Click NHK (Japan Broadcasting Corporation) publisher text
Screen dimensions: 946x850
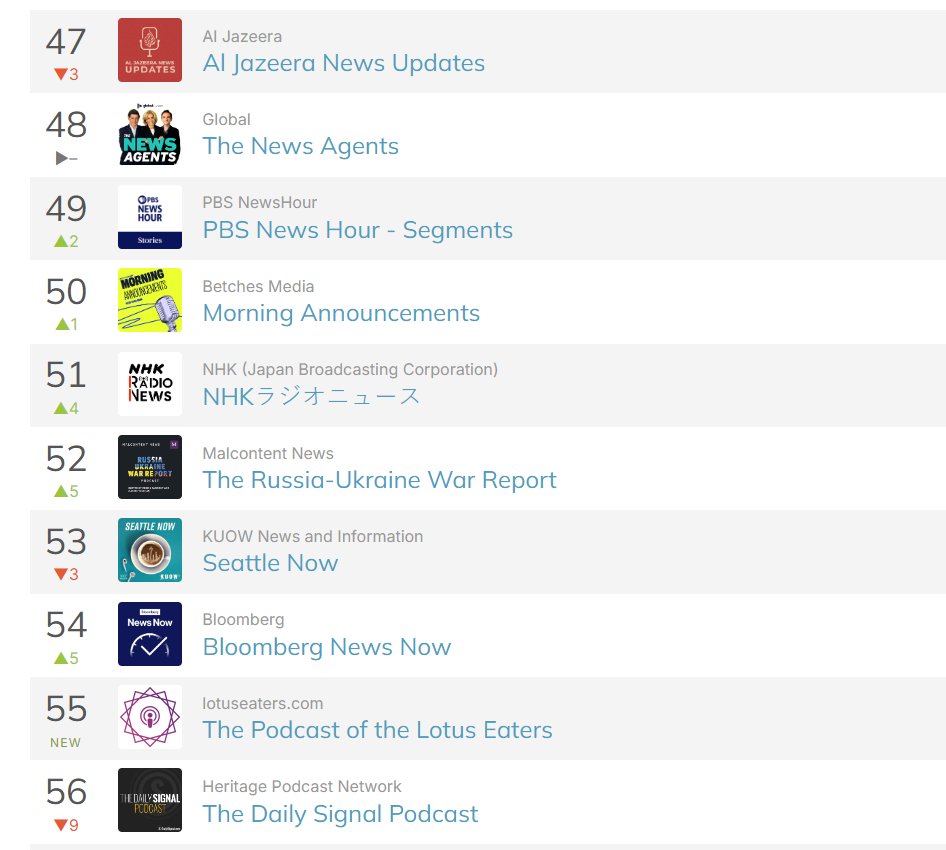pos(351,369)
